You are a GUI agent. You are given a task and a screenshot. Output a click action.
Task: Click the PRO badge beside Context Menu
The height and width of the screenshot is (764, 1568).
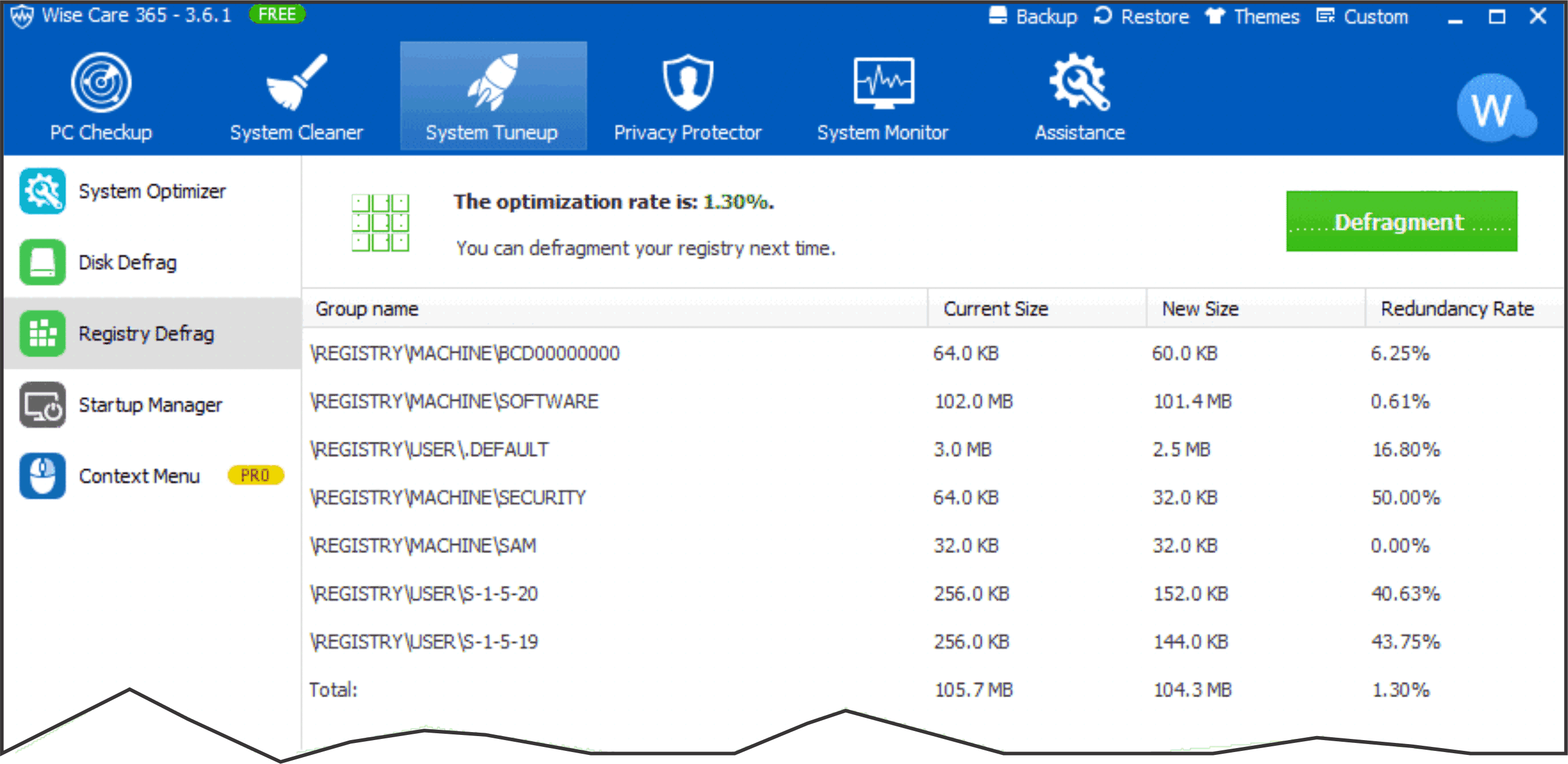coord(255,475)
